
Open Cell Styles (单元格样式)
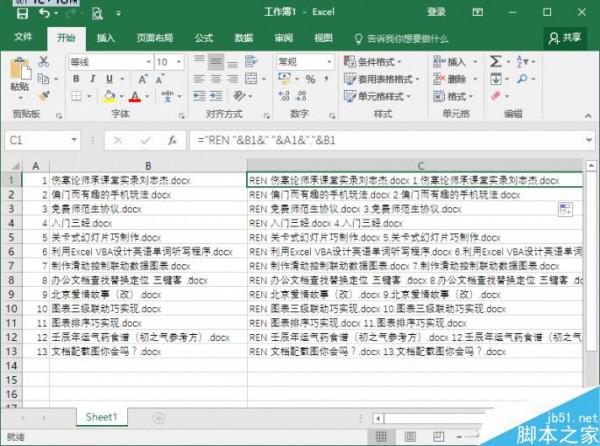(x=378, y=97)
